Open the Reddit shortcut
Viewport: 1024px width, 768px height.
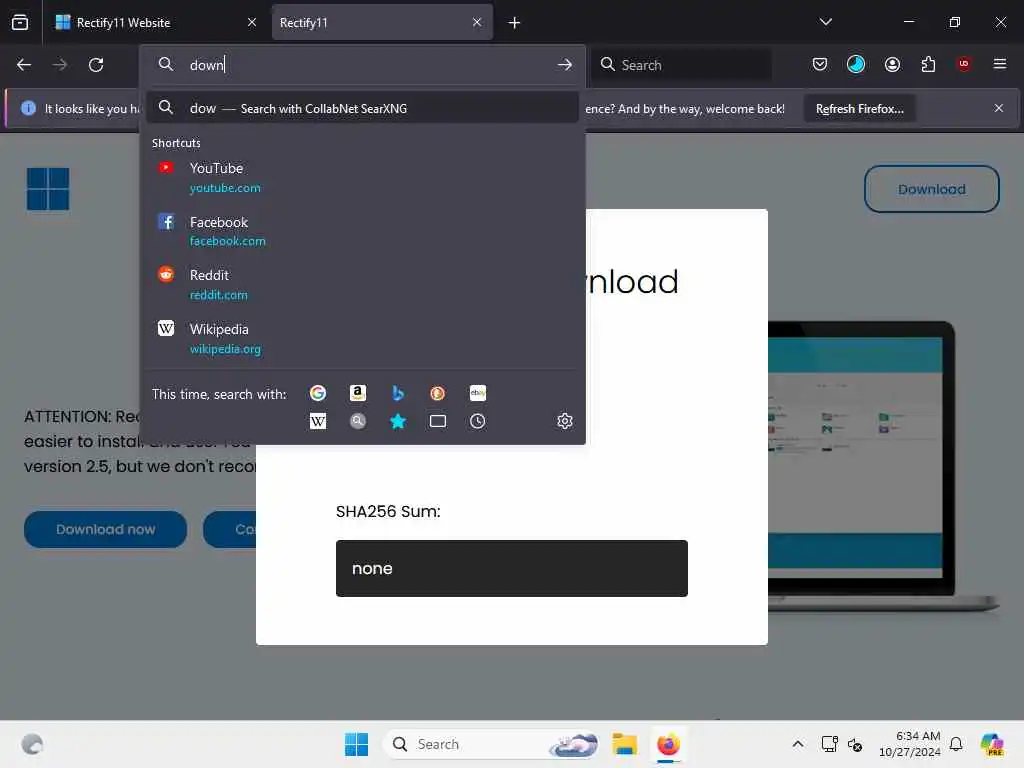point(362,285)
